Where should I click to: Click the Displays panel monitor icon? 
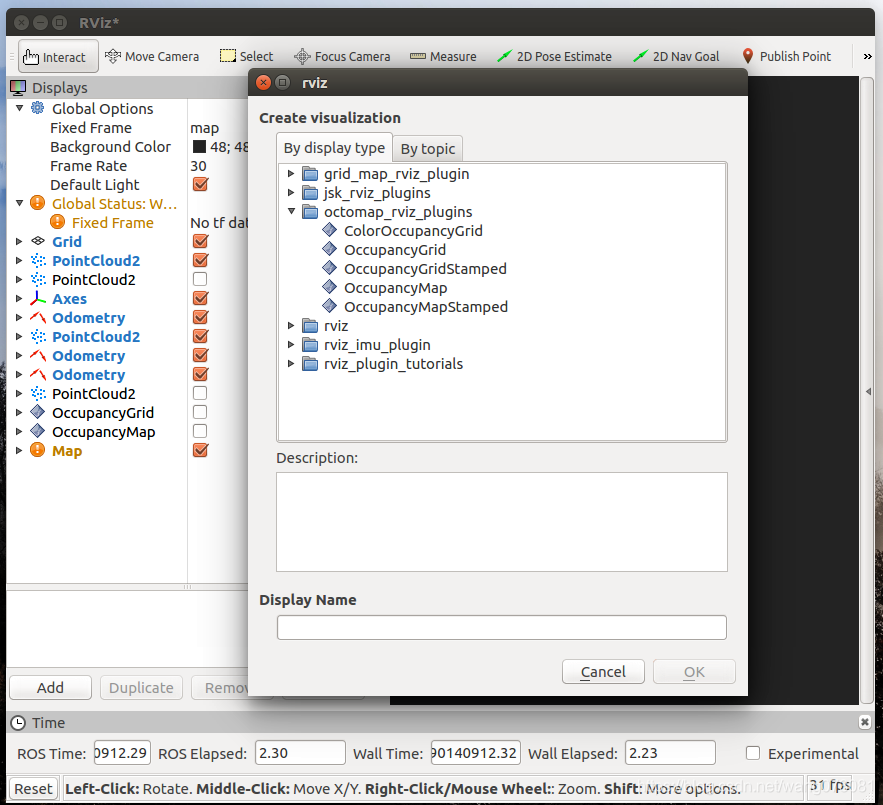click(x=18, y=87)
